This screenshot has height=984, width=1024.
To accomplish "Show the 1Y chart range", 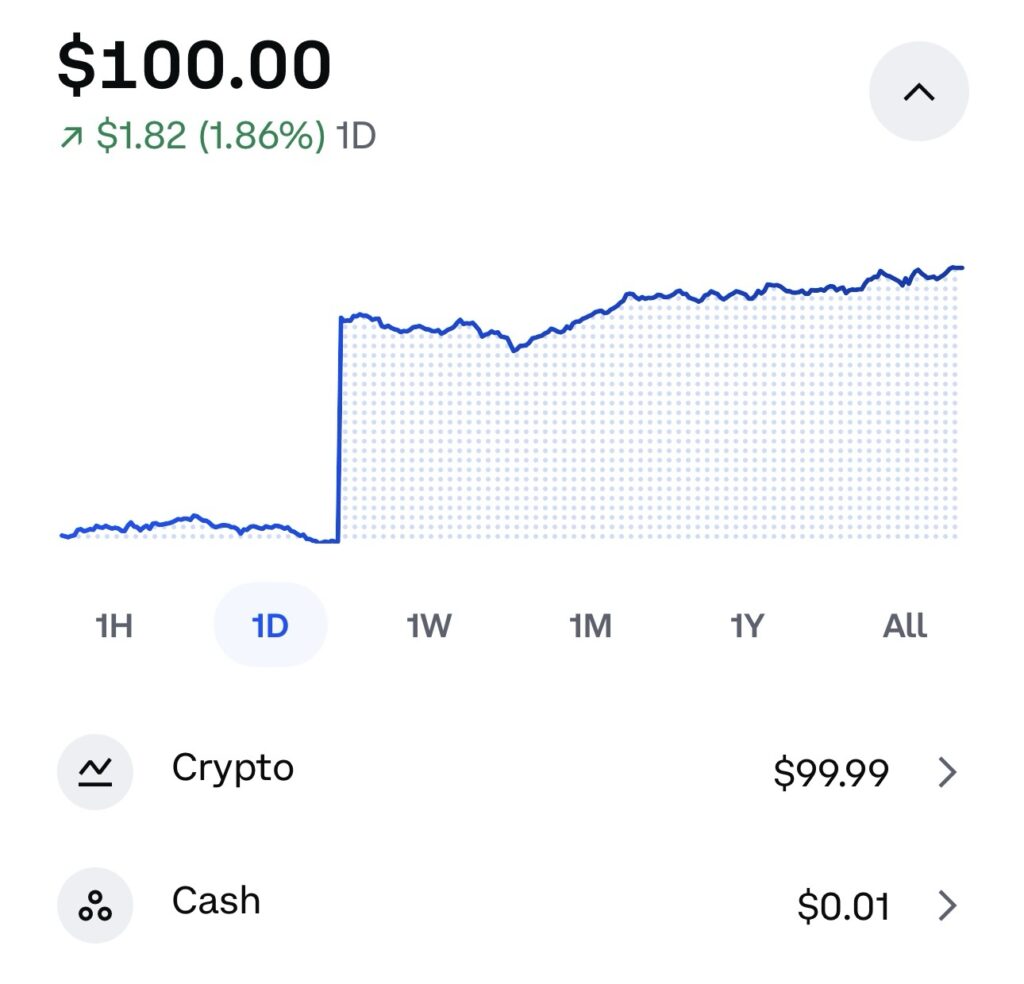I will 747,626.
